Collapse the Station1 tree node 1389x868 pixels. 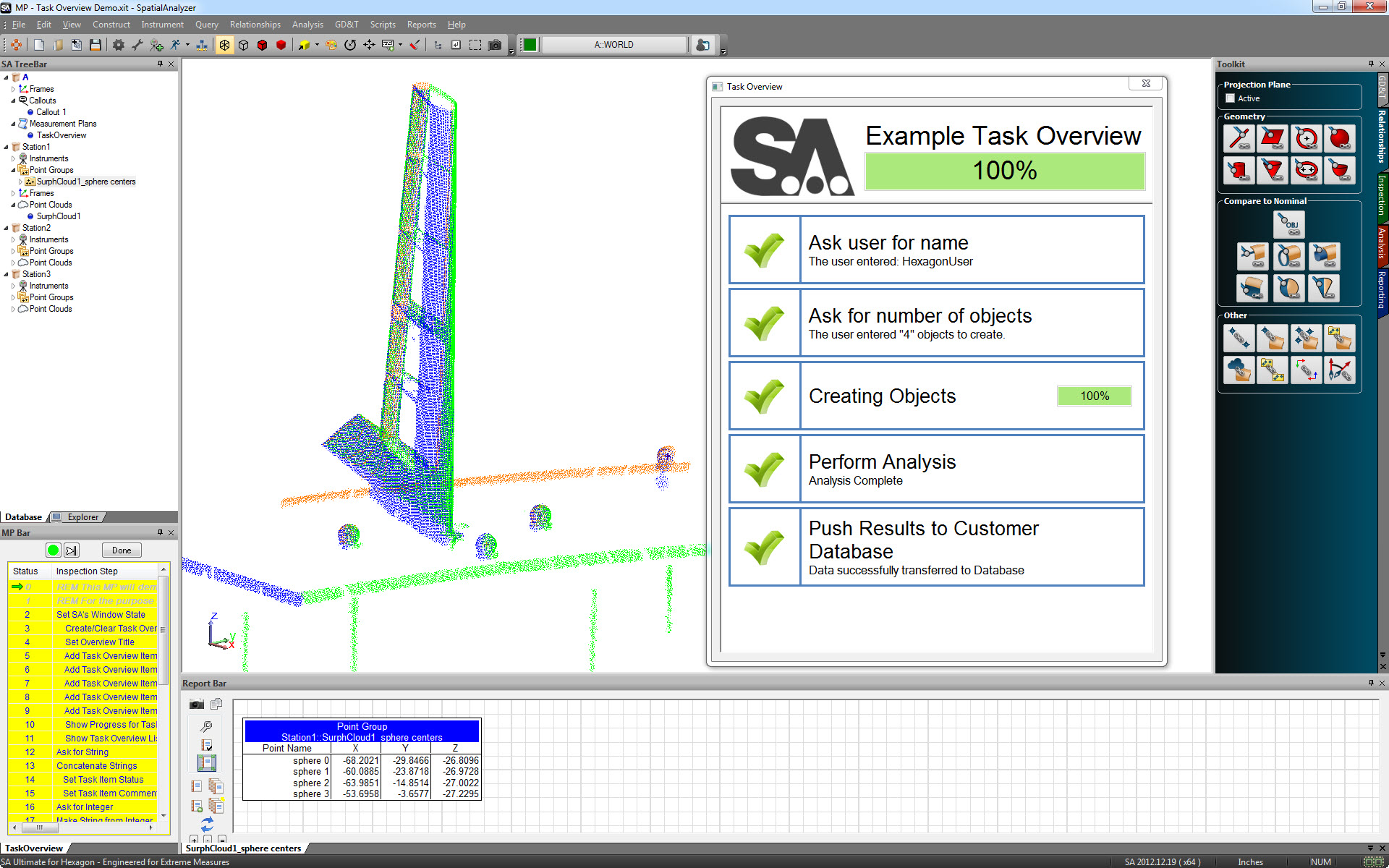click(6, 147)
